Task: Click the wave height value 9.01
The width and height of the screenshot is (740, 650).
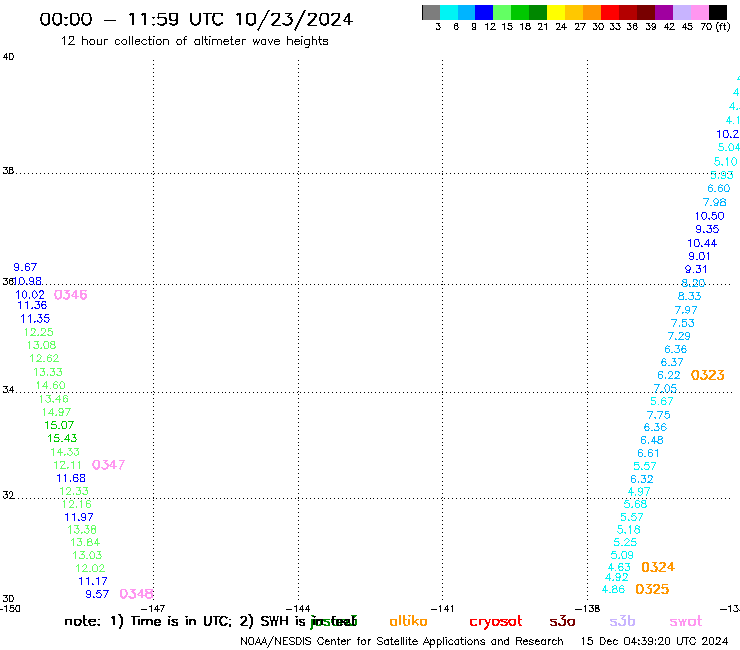Action: (699, 256)
